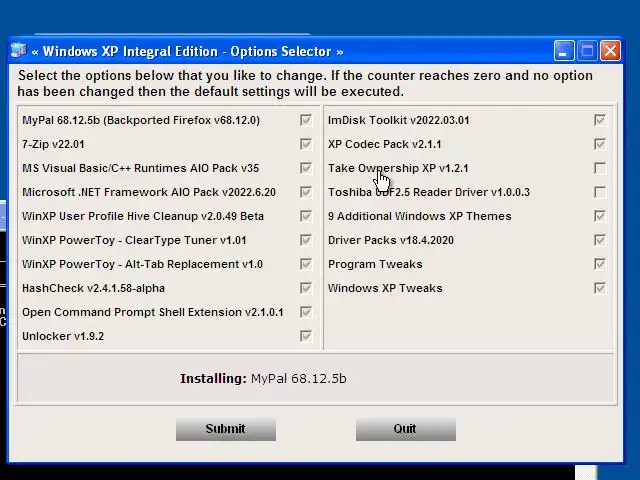Viewport: 640px width, 480px height.
Task: Toggle 9 Additional Windows XP Themes checkbox
Action: coord(600,216)
